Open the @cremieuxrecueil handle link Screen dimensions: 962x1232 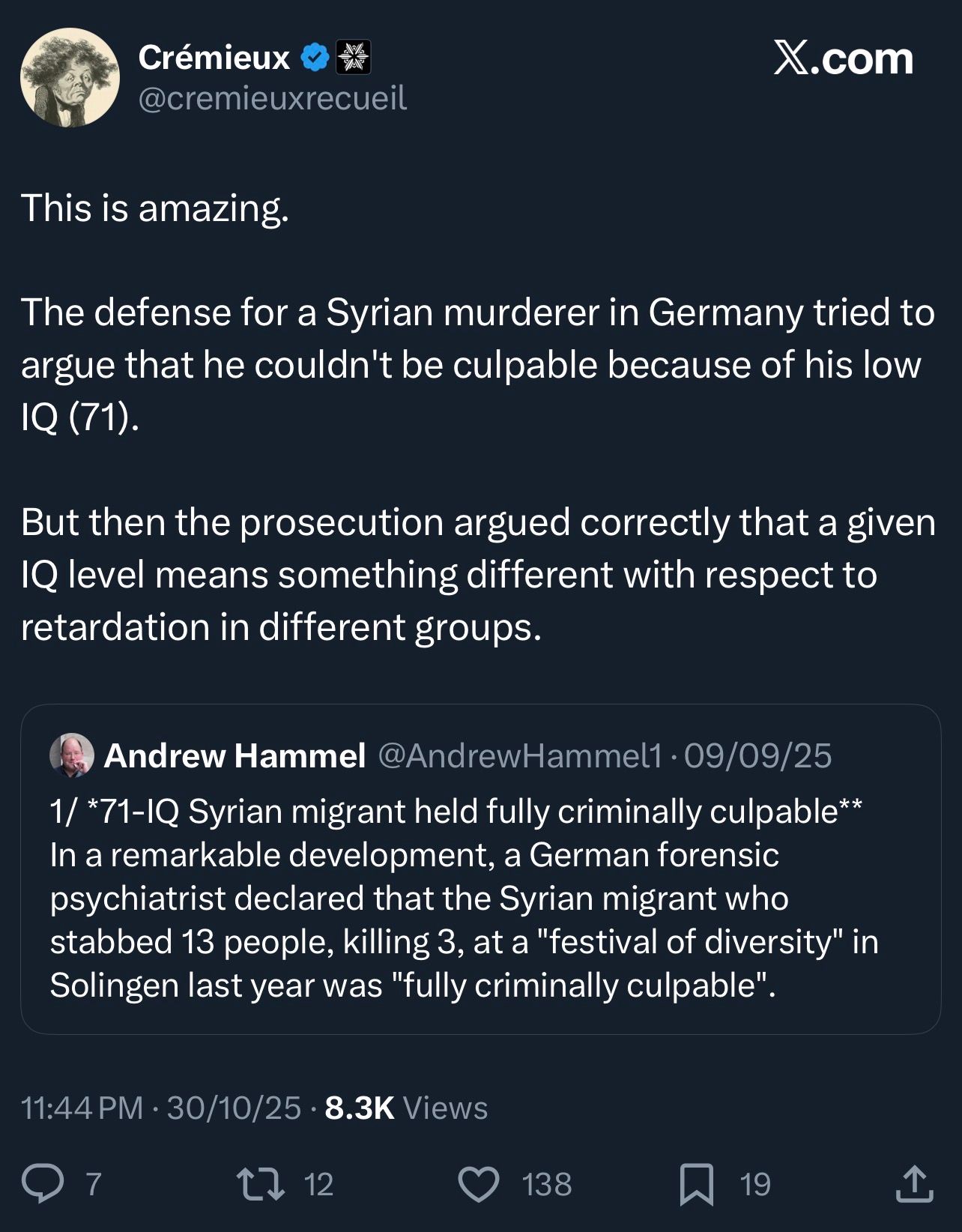[x=273, y=98]
